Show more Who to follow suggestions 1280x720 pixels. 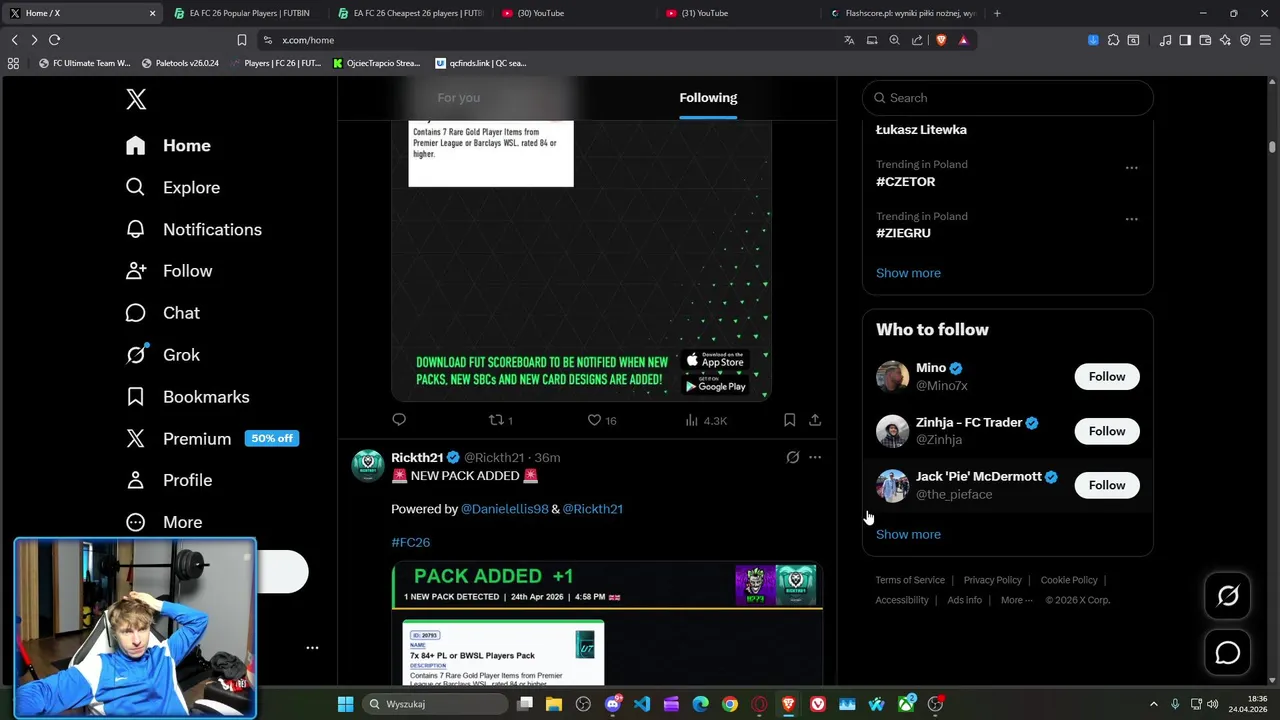click(x=908, y=534)
